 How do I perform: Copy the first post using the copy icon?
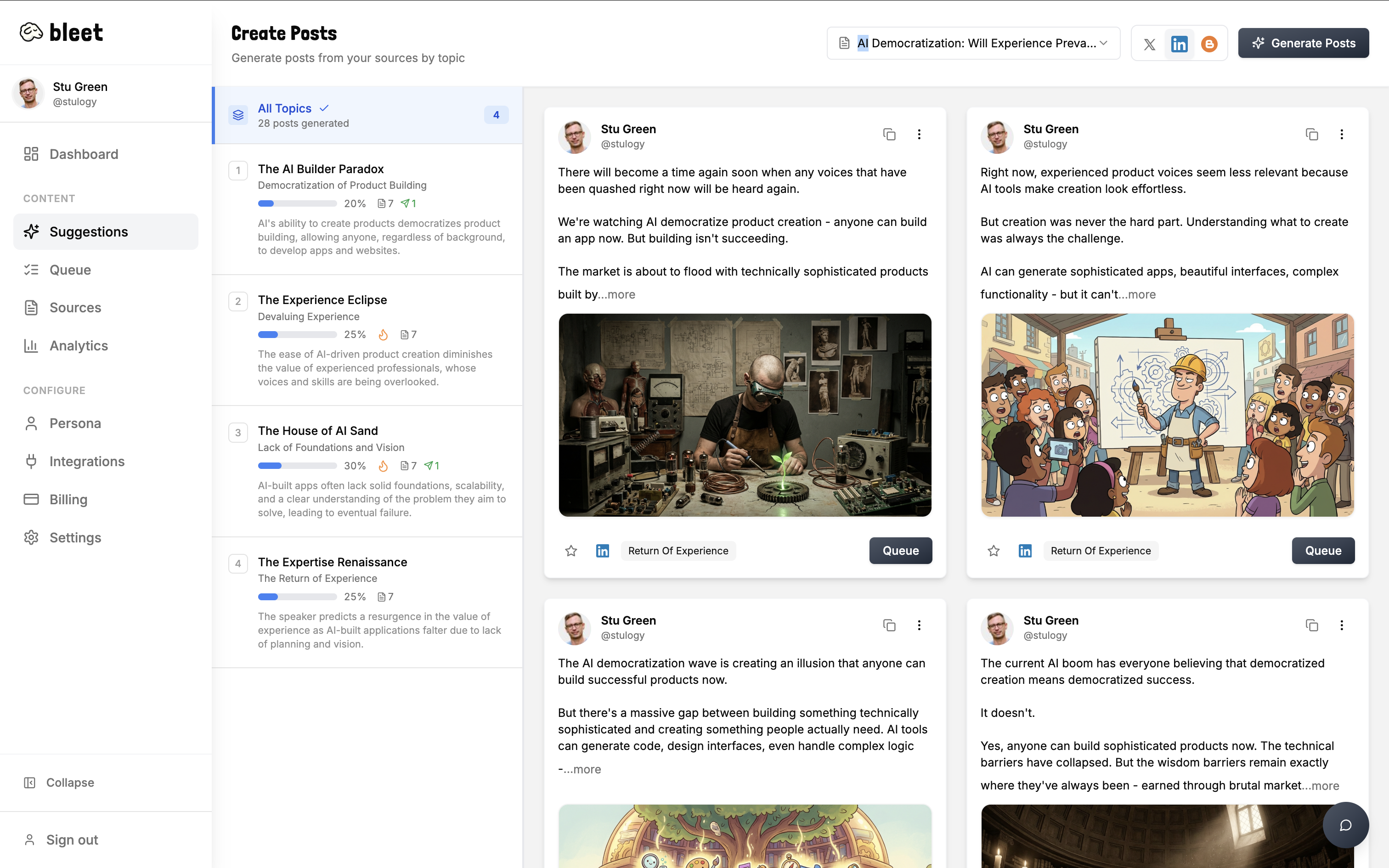(888, 134)
